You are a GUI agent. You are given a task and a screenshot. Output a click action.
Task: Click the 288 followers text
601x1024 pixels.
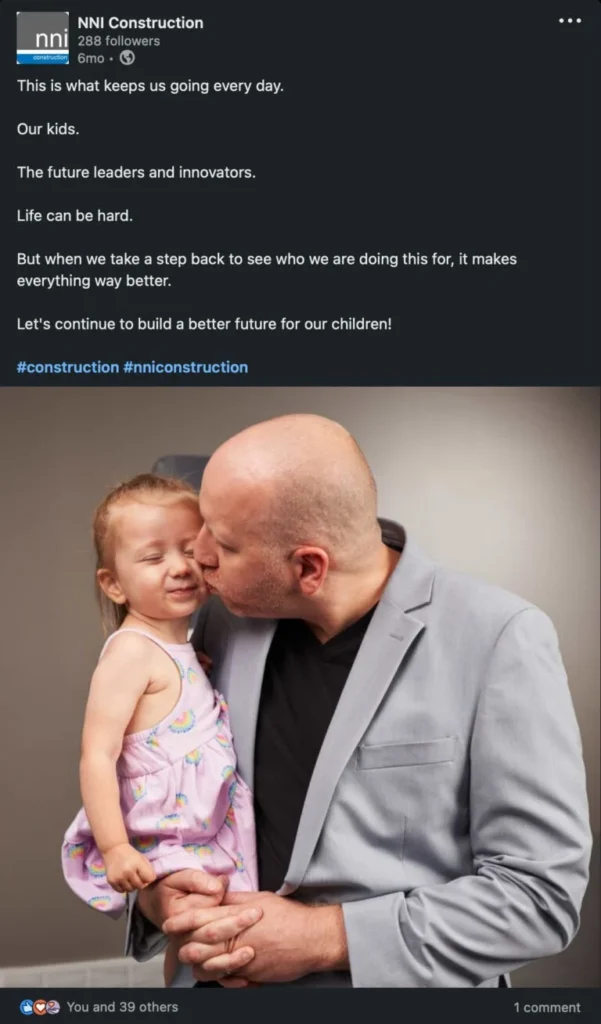118,41
